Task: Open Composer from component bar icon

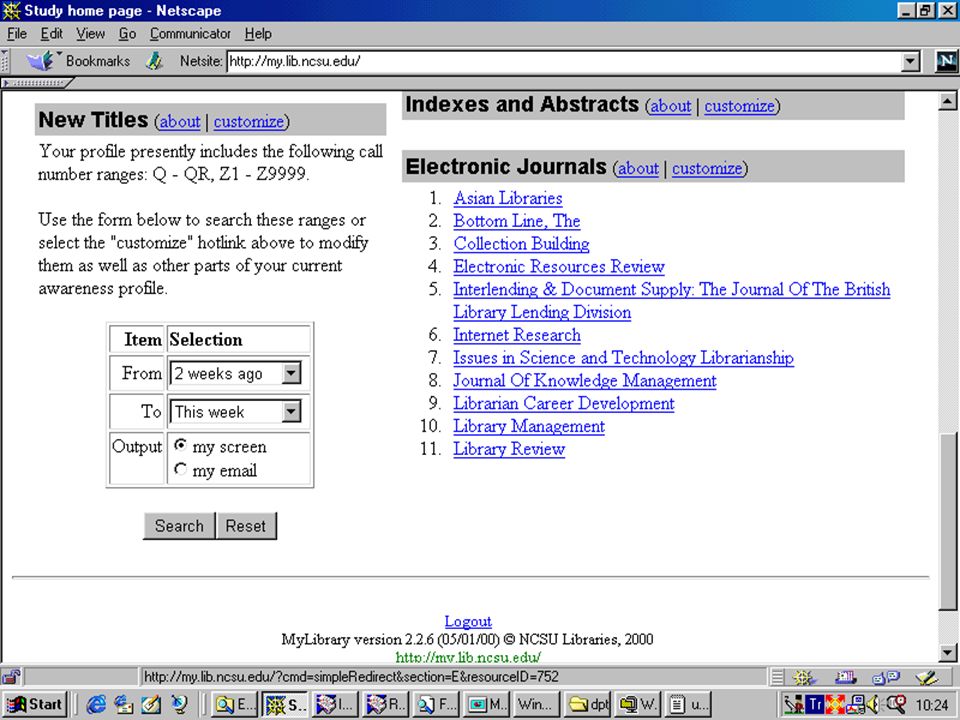Action: 927,677
